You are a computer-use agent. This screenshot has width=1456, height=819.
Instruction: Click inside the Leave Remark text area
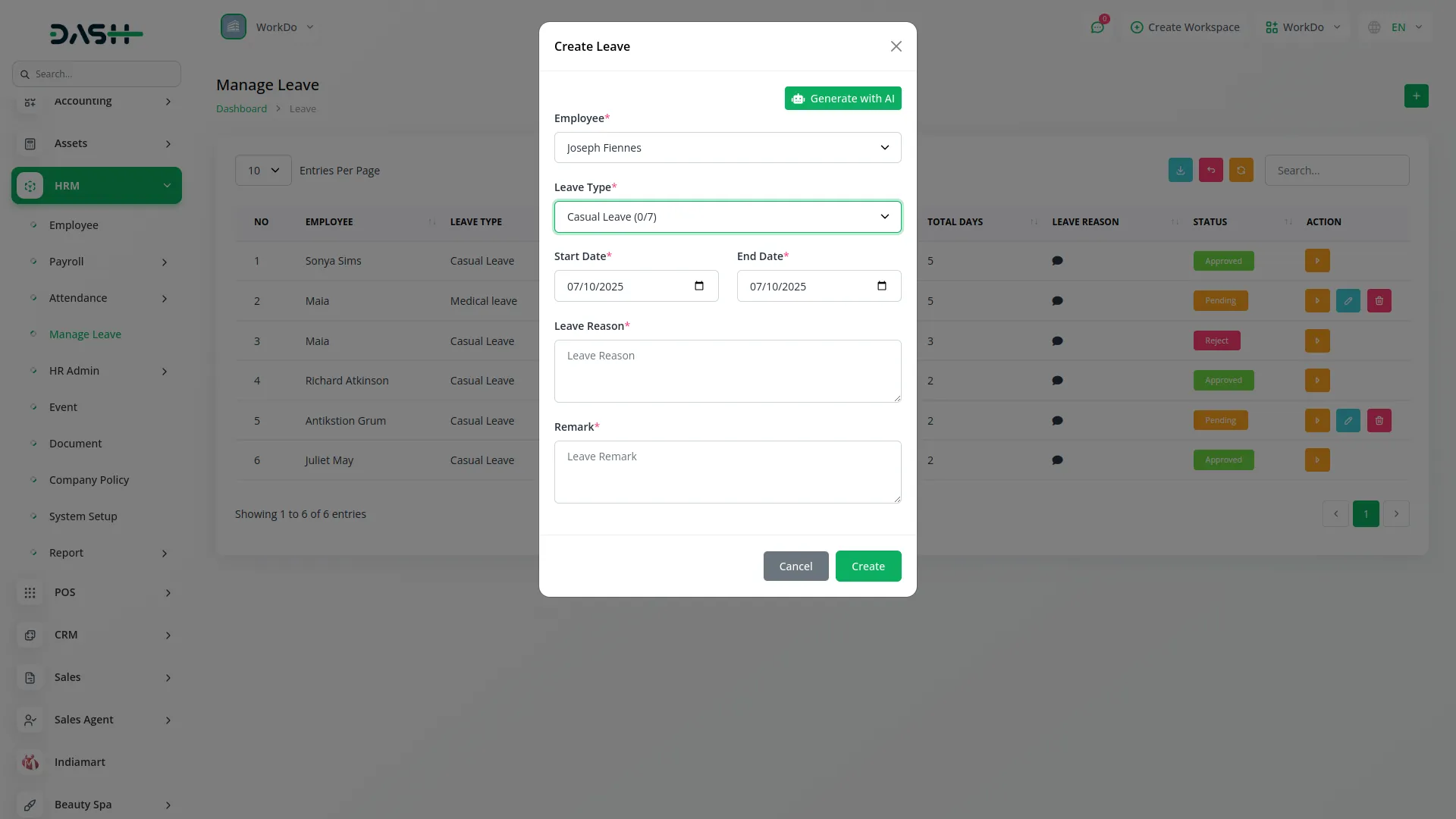tap(727, 472)
